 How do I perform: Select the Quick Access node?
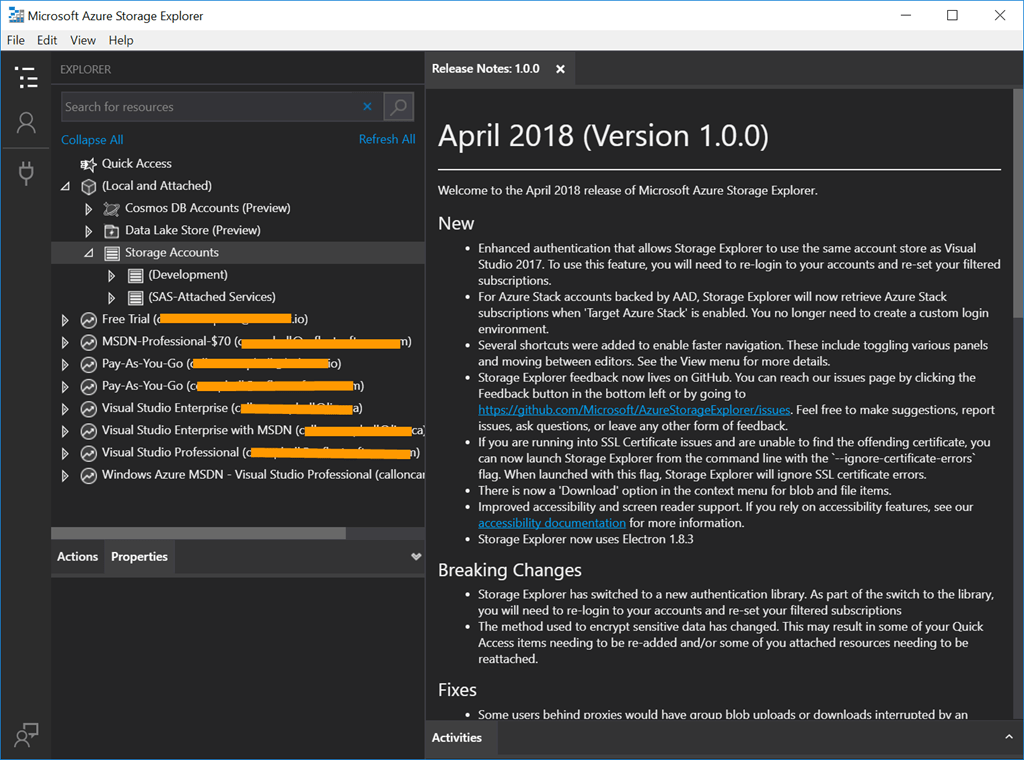(x=136, y=164)
